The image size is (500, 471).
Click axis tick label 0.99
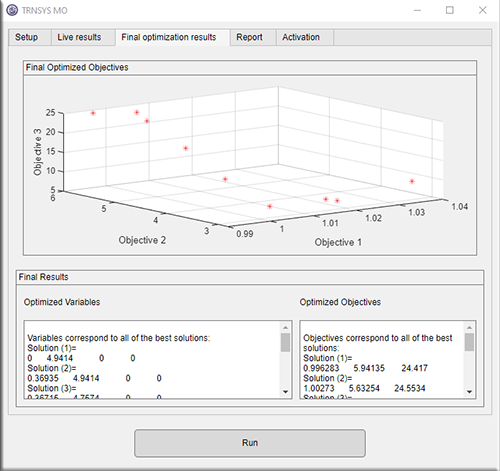point(245,234)
